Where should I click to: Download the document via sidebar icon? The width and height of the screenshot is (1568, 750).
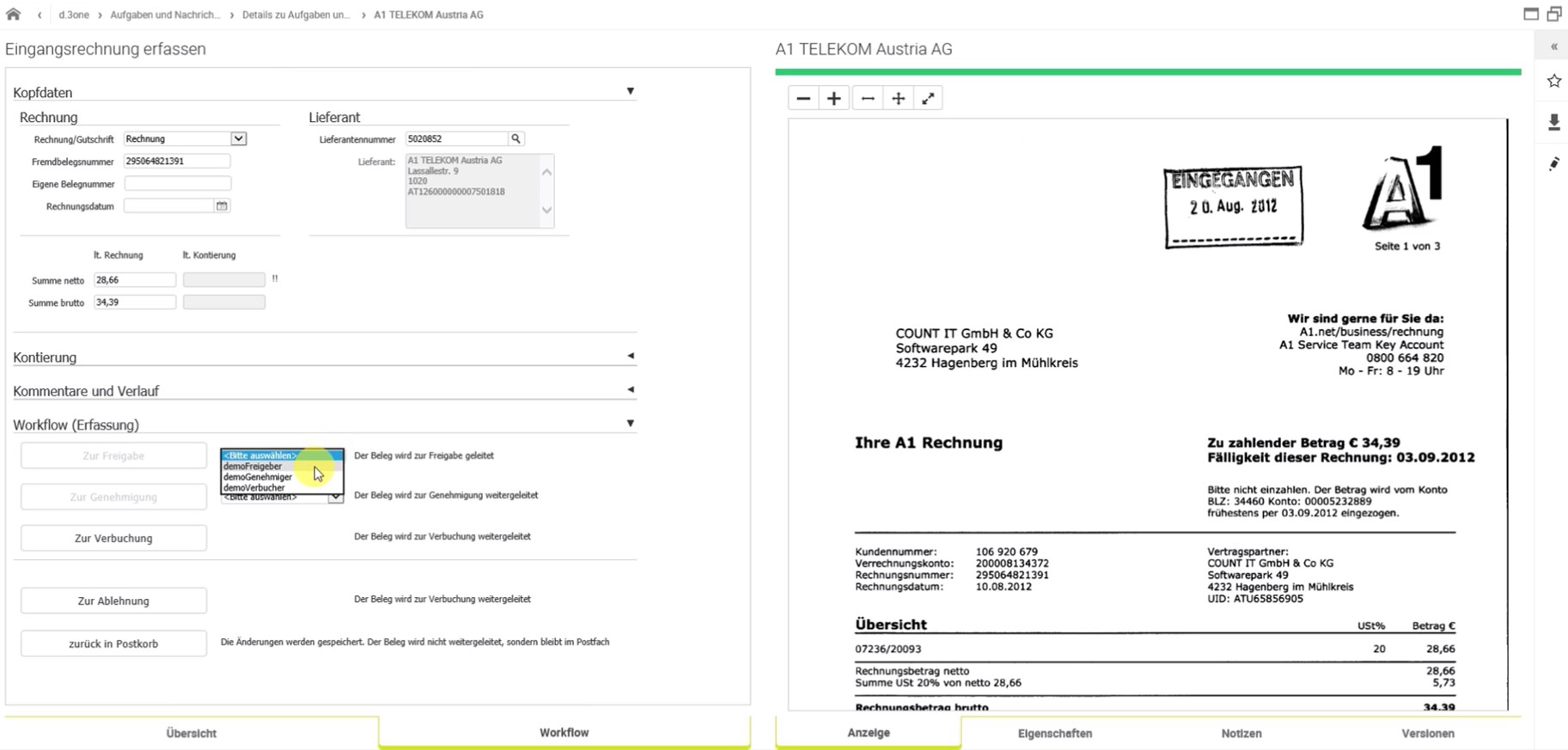pyautogui.click(x=1553, y=122)
